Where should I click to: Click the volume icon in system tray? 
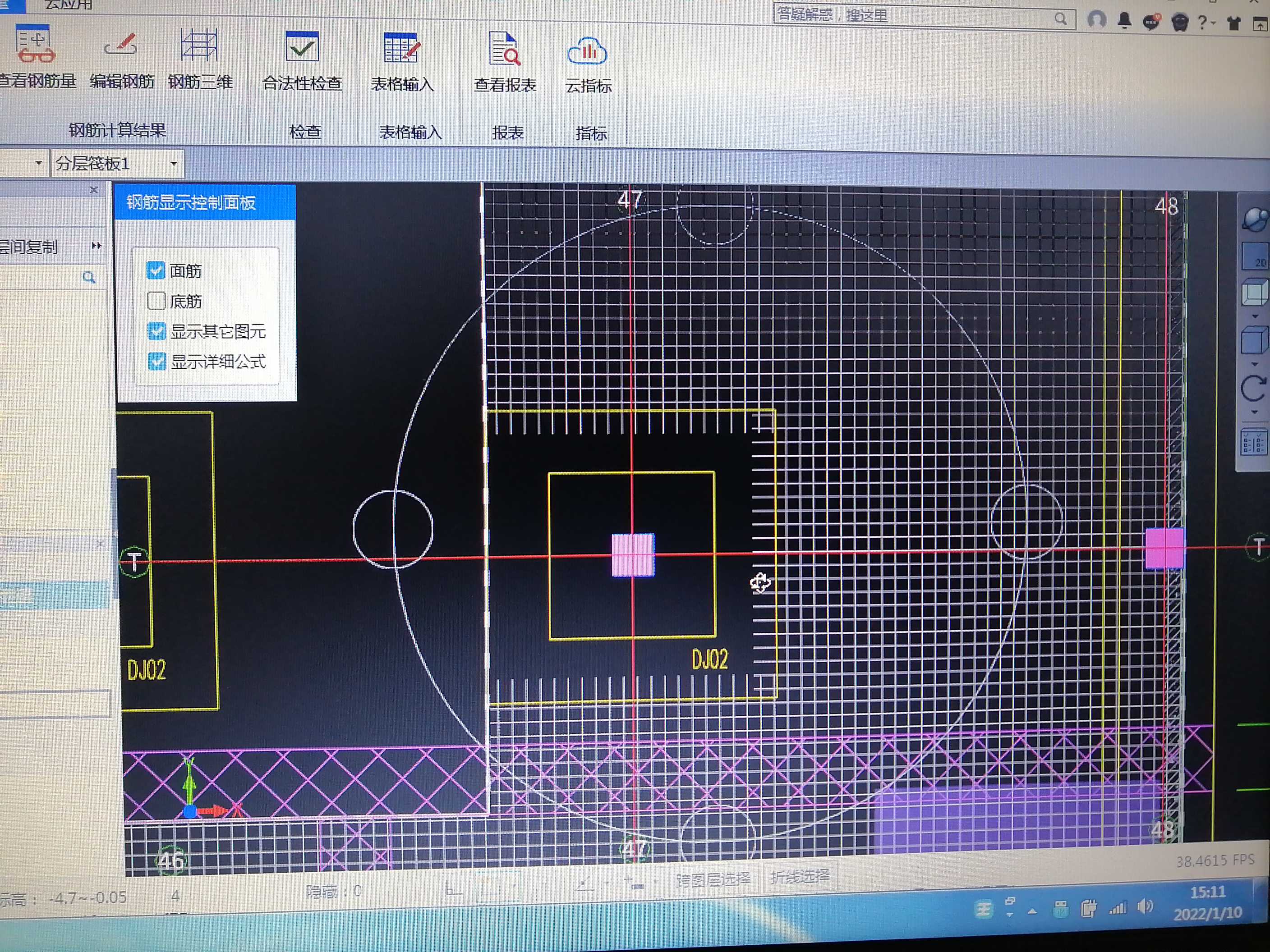(x=1145, y=906)
